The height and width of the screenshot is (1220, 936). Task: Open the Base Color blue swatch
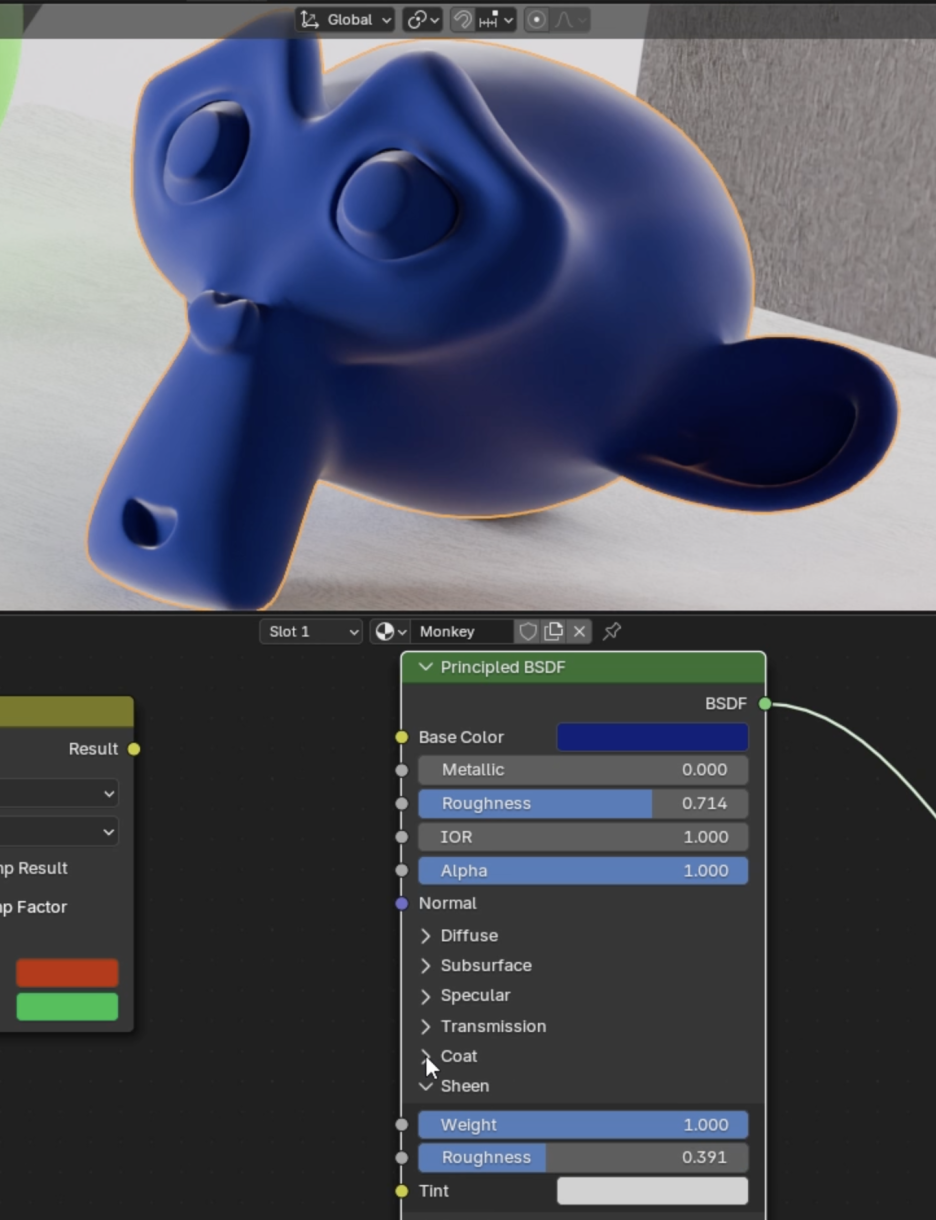[x=652, y=737]
